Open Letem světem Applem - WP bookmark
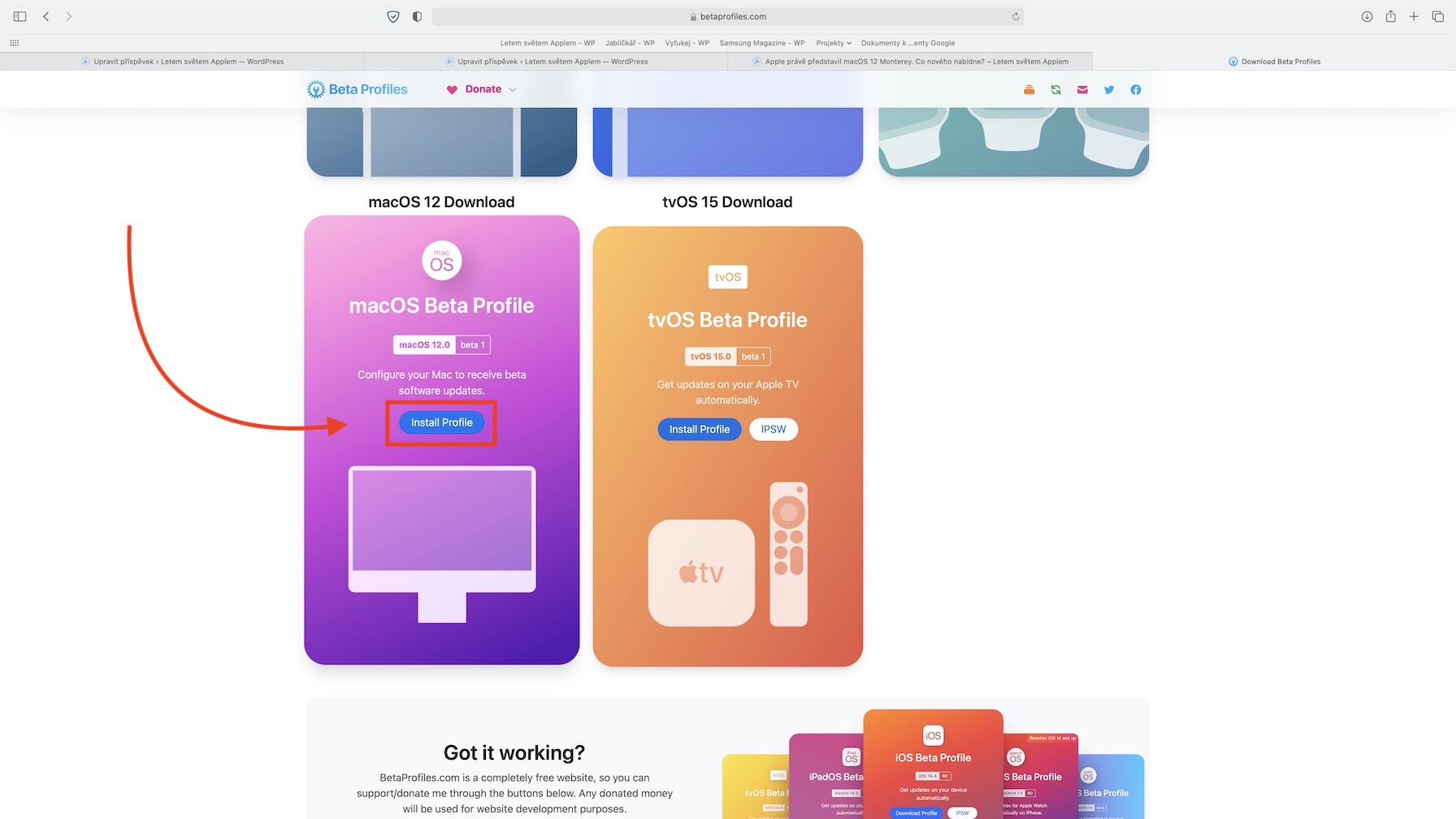 coord(548,43)
